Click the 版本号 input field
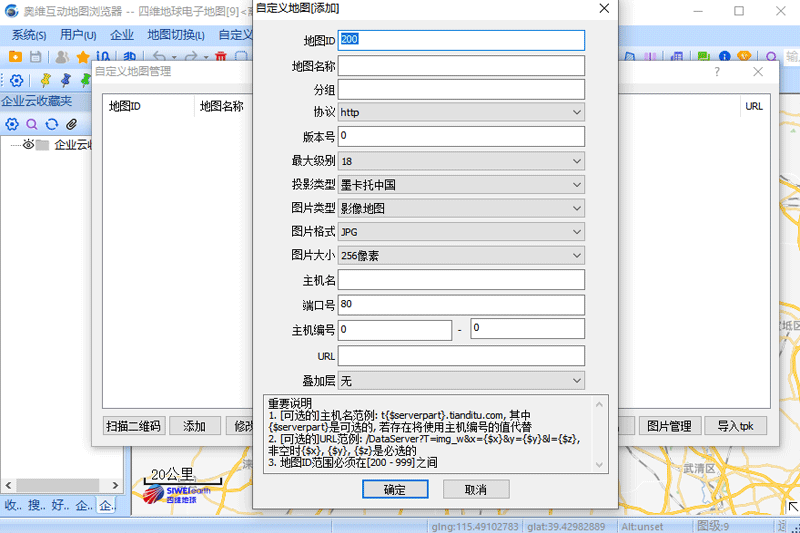Image resolution: width=800 pixels, height=533 pixels. (461, 136)
